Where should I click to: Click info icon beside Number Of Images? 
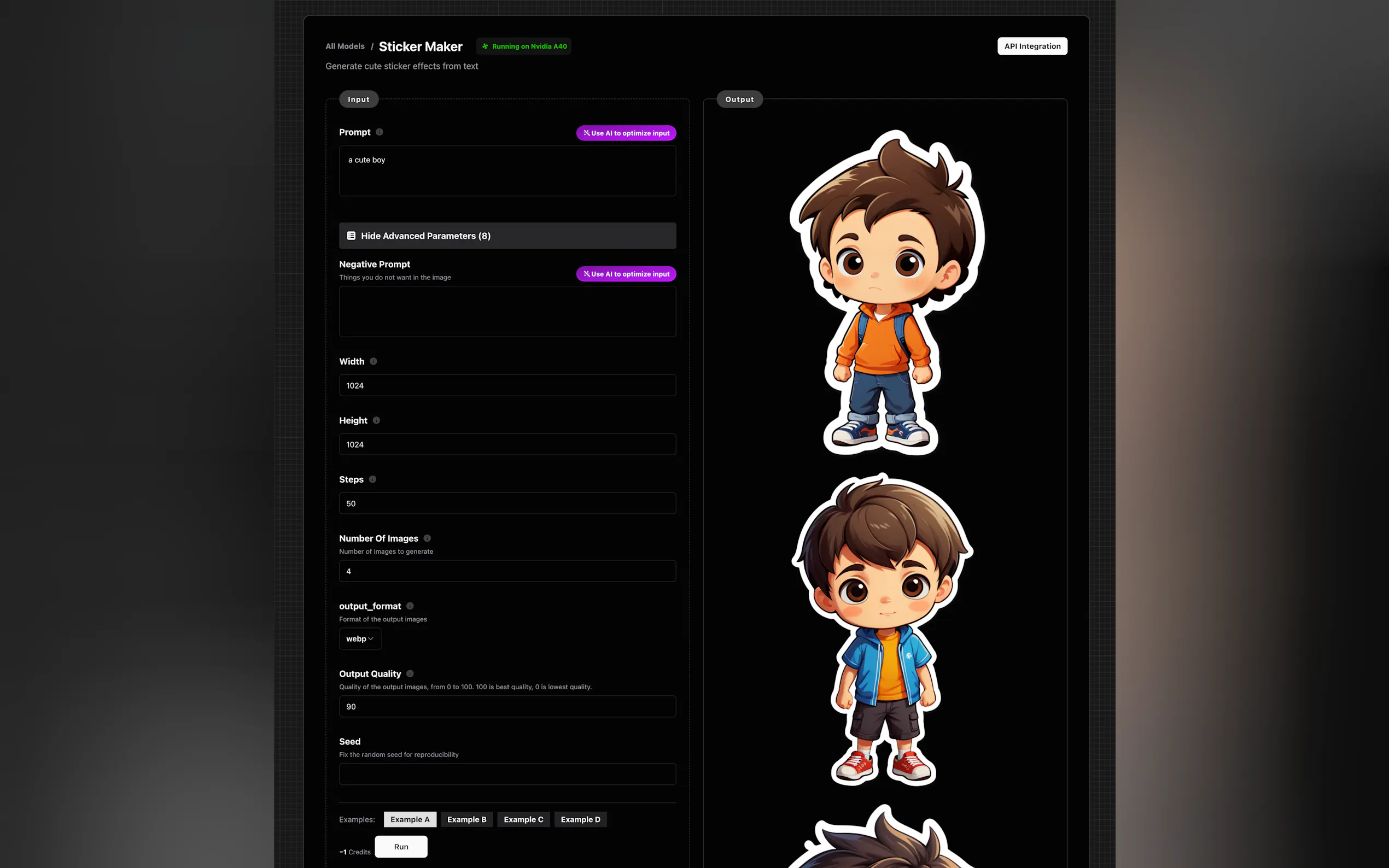coord(427,538)
